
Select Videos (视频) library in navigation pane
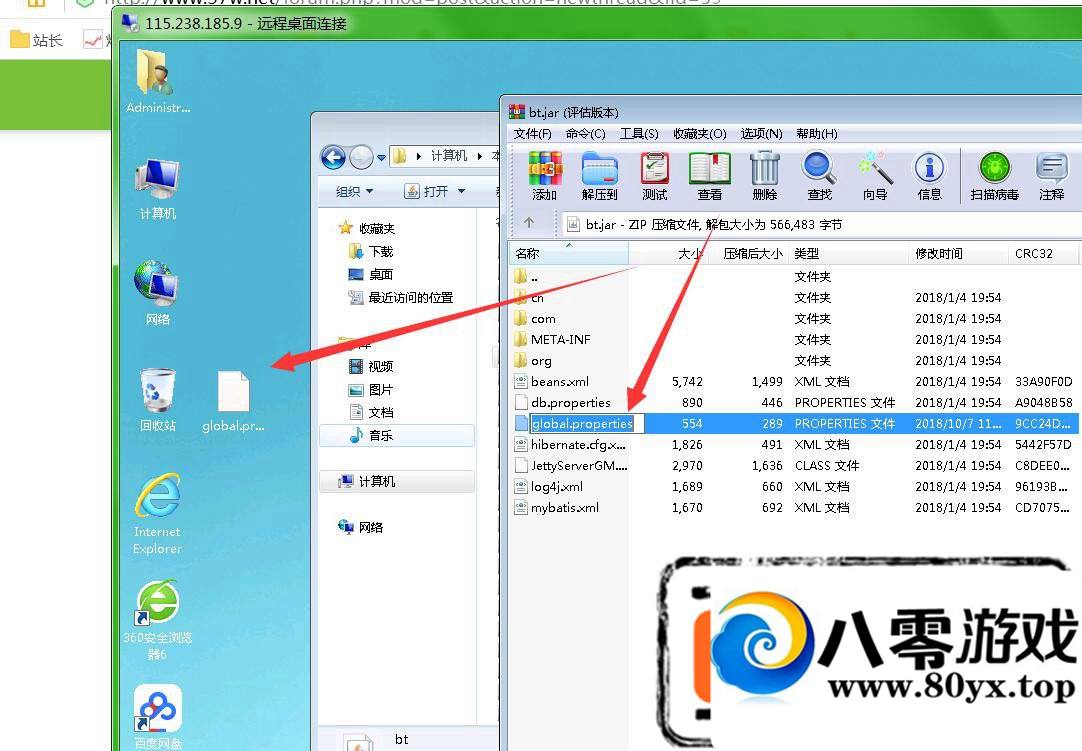371,366
